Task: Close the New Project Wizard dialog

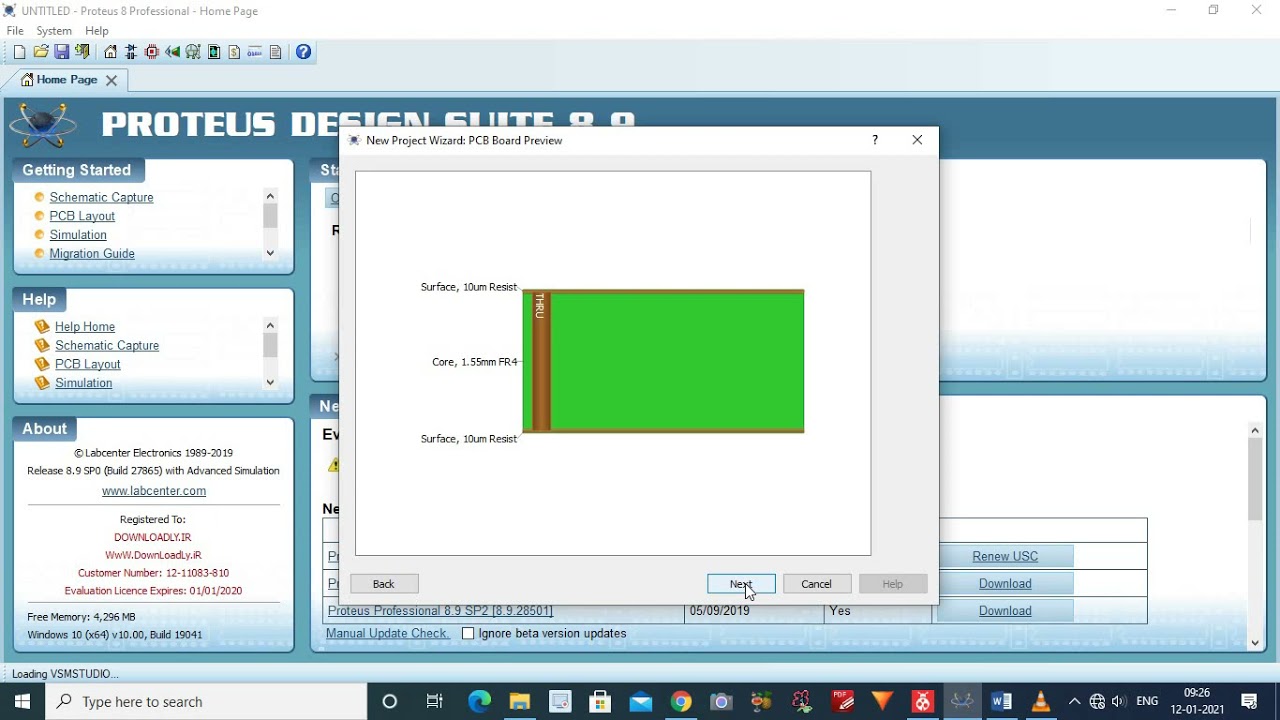Action: coord(917,140)
